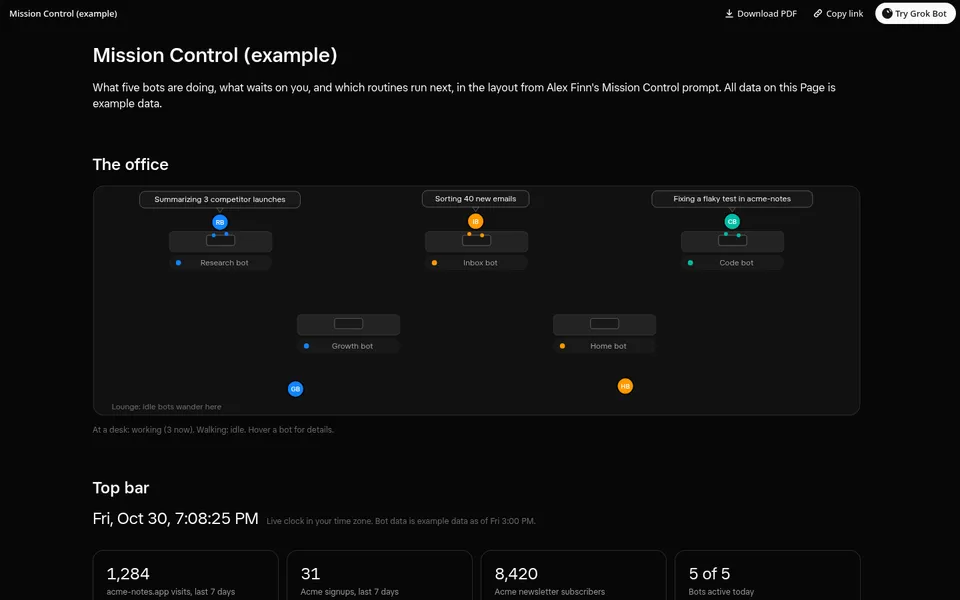
Task: Click the CB code bot avatar
Action: (x=732, y=222)
